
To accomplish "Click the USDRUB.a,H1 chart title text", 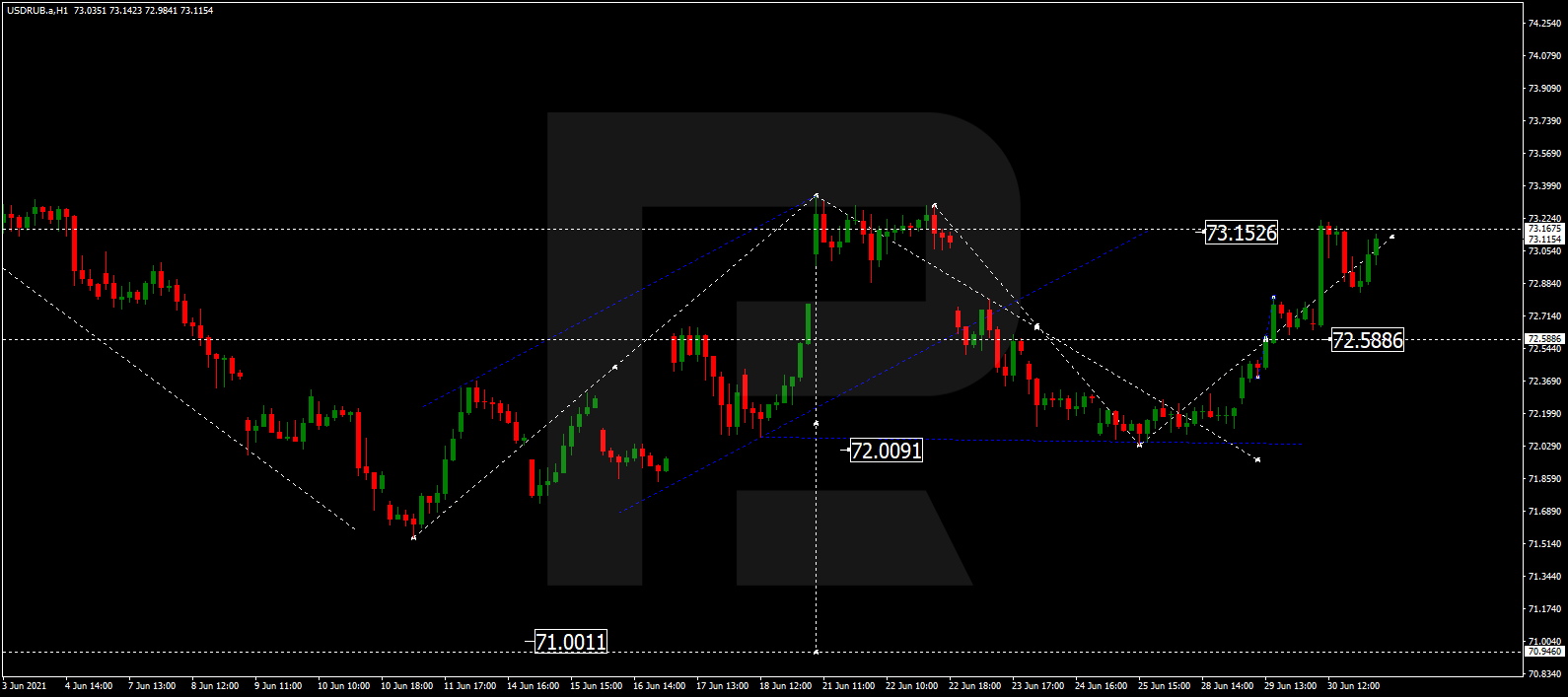I will click(36, 11).
